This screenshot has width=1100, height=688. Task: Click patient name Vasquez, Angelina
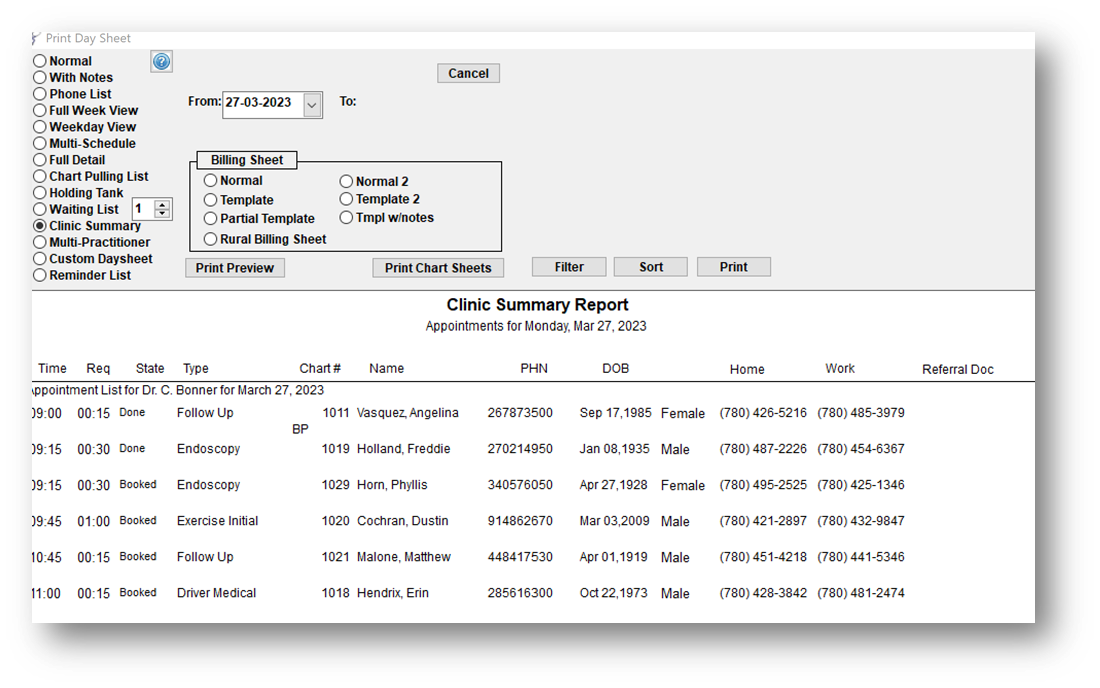pyautogui.click(x=408, y=413)
